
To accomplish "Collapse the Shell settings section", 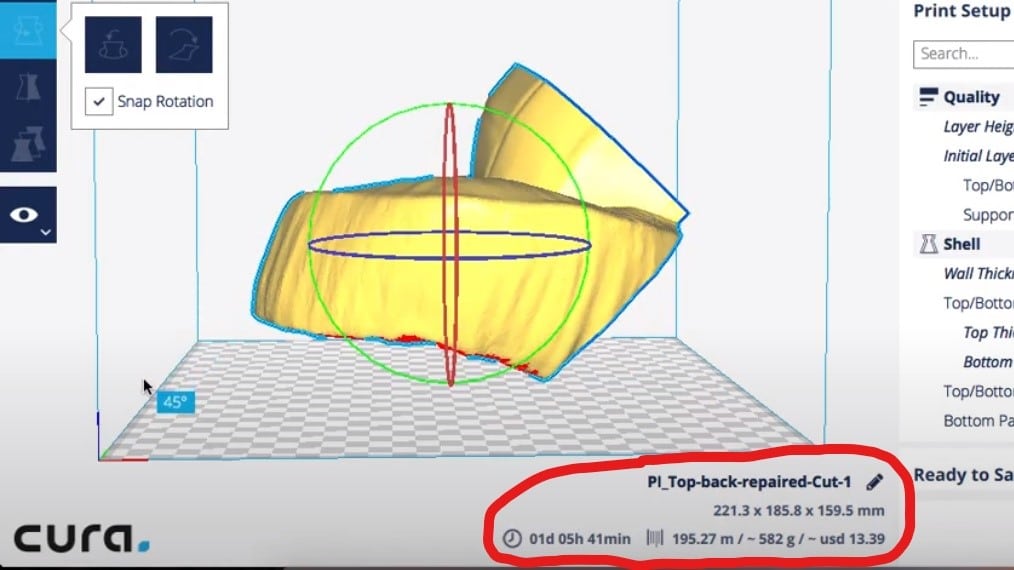I will 964,244.
